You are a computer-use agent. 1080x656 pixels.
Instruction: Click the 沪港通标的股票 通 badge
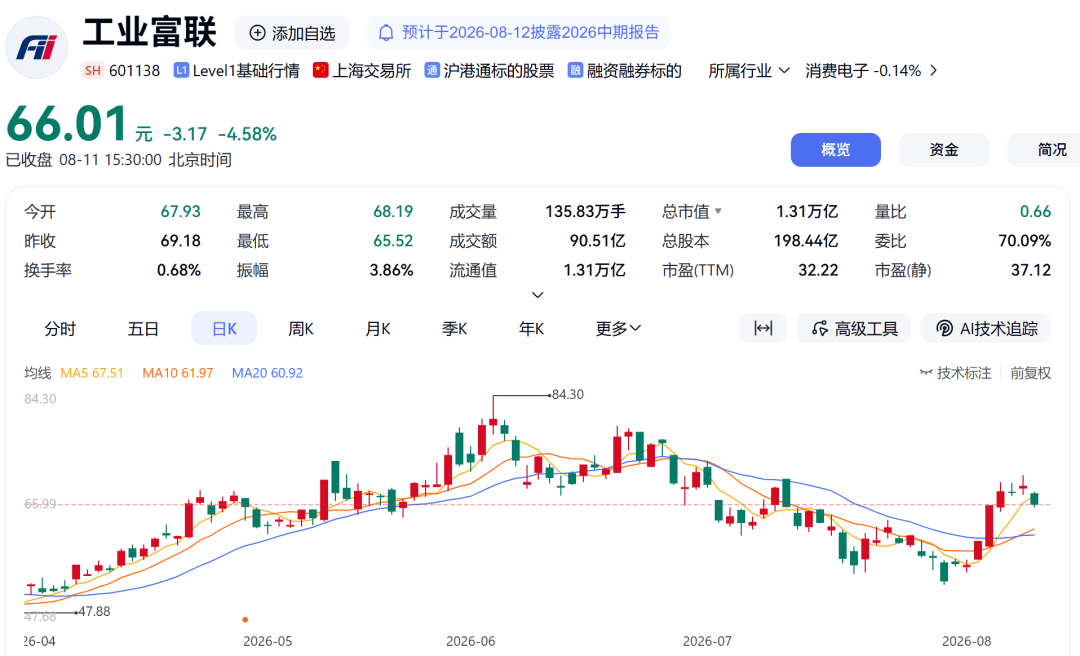click(432, 70)
